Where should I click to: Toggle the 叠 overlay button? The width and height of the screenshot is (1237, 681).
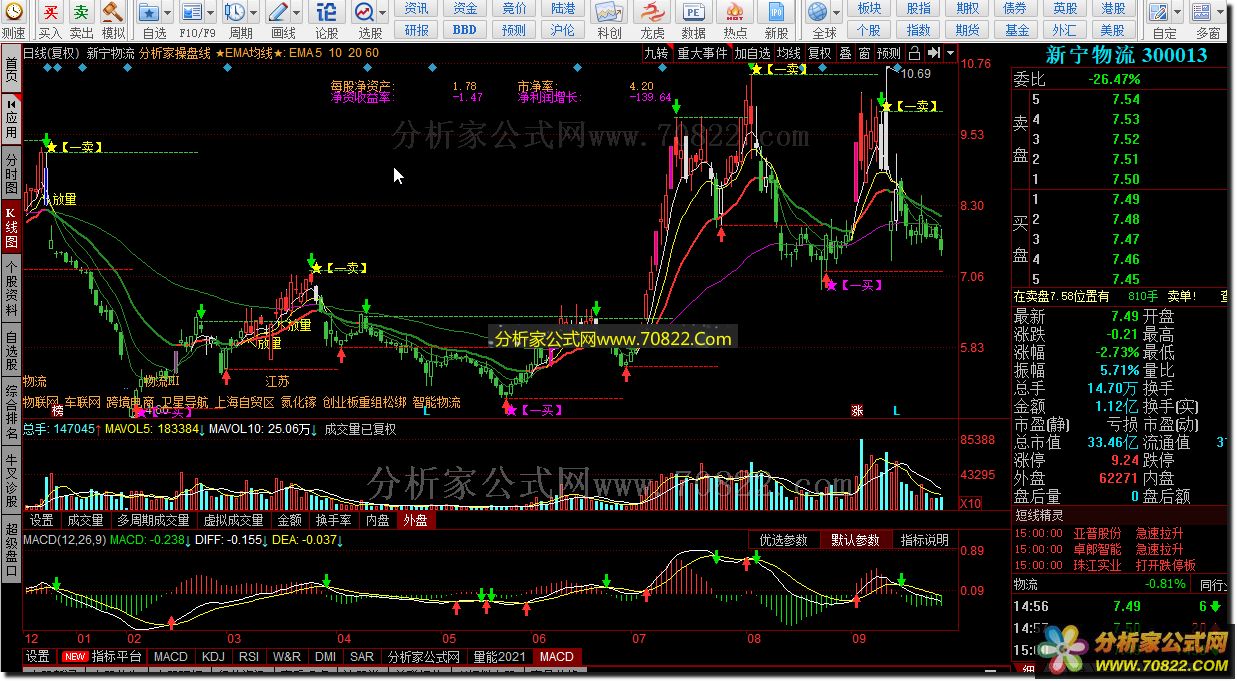pyautogui.click(x=845, y=53)
